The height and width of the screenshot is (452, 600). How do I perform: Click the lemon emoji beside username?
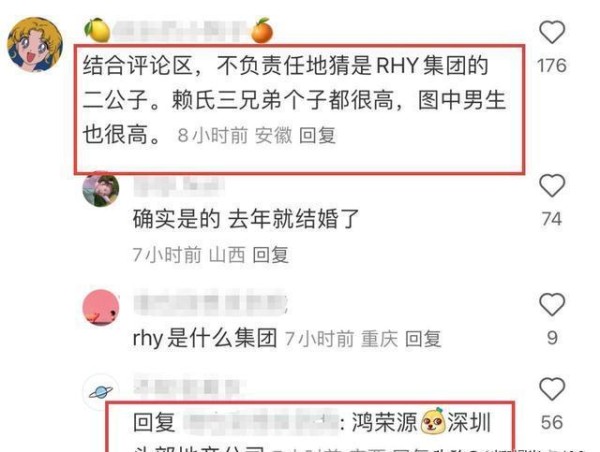click(97, 30)
